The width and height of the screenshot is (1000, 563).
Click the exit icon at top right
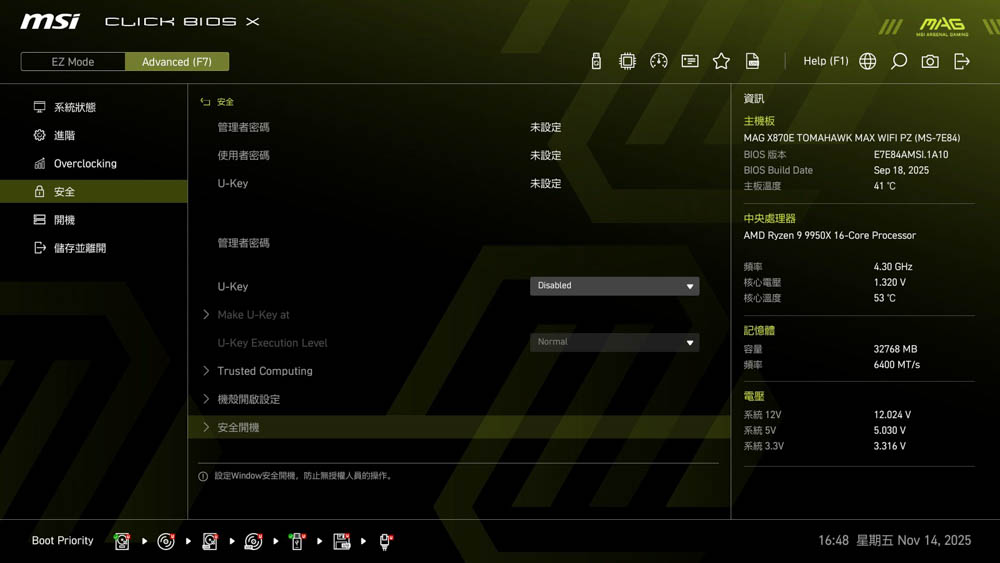[962, 61]
